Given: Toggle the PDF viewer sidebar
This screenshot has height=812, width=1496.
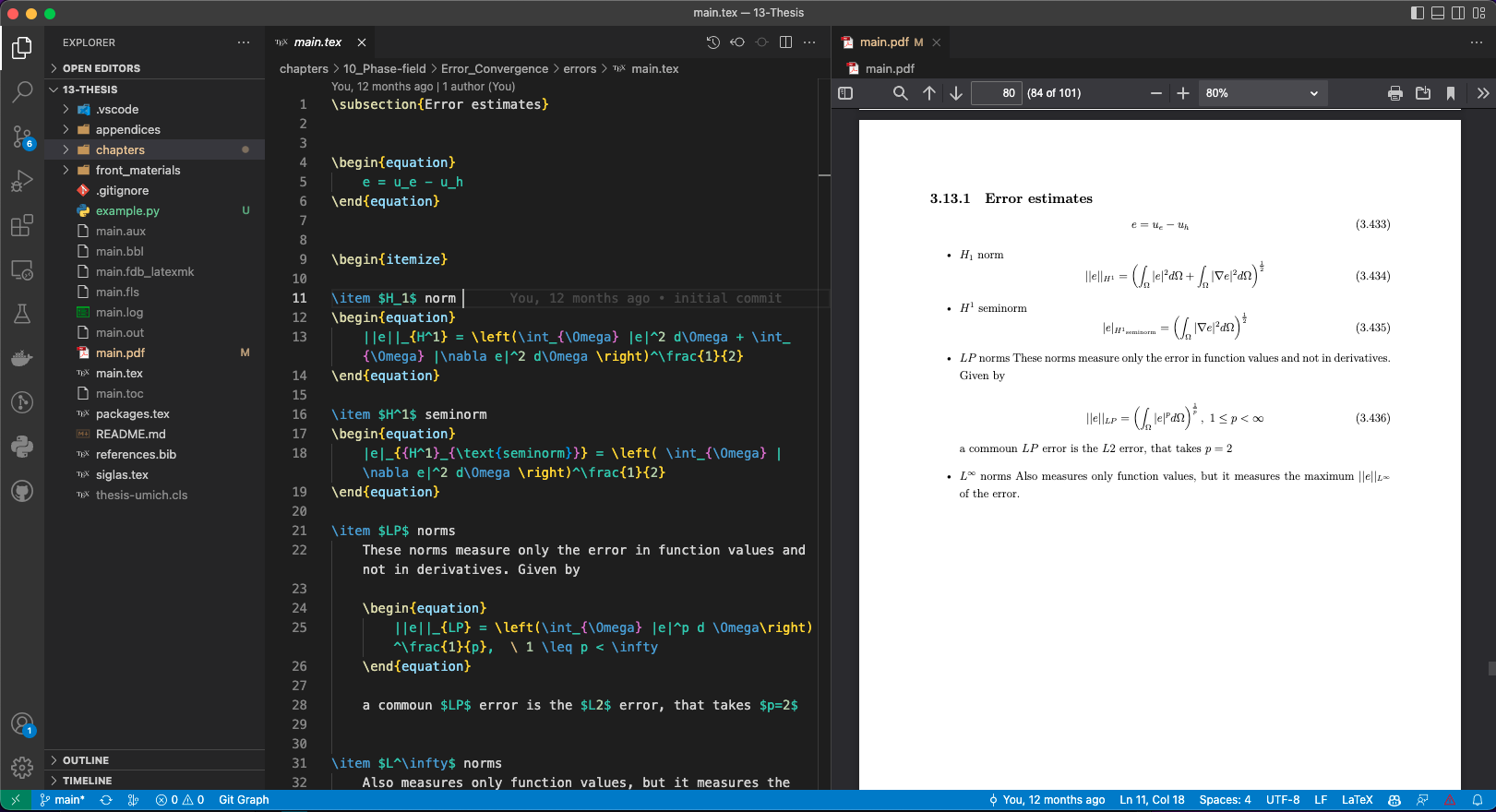Looking at the screenshot, I should [x=845, y=93].
